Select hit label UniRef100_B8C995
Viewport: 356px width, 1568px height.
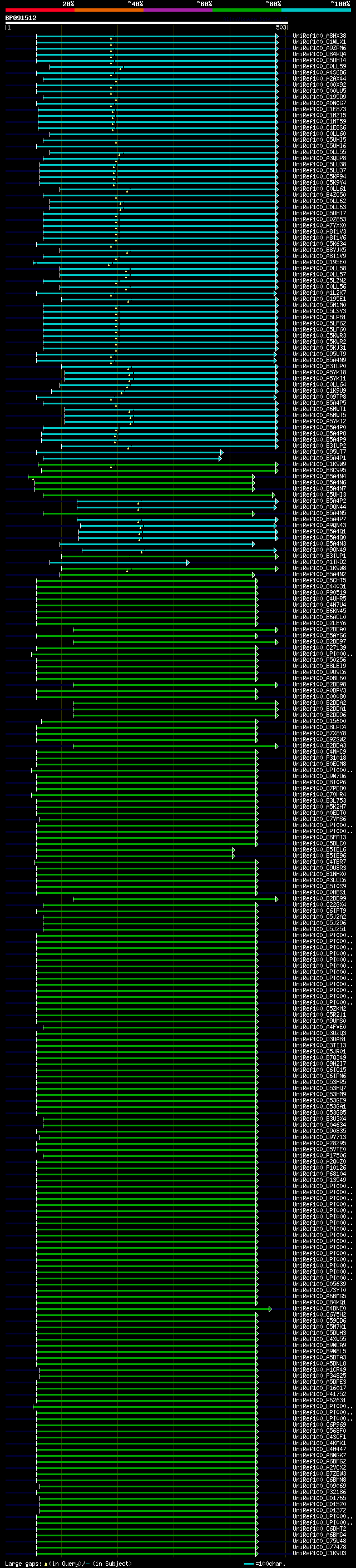coord(319,471)
